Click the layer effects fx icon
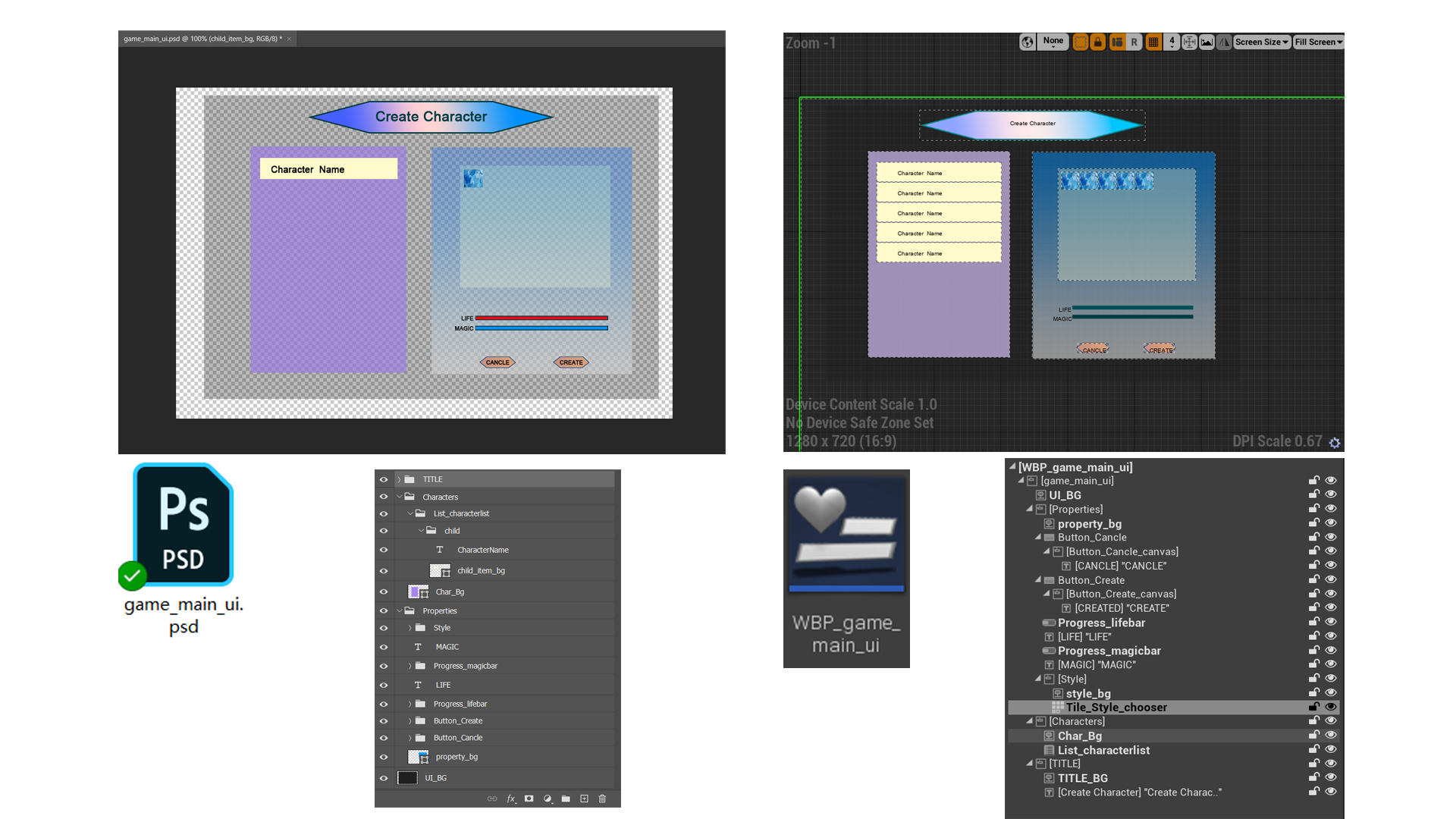Screen dimensions: 1456x819 click(x=511, y=799)
